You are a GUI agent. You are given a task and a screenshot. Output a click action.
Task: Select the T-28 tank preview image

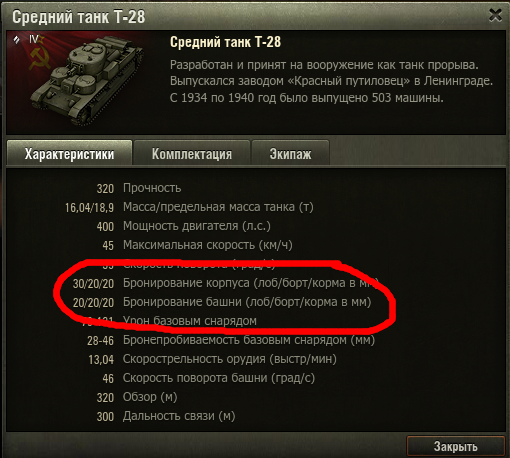pos(87,80)
